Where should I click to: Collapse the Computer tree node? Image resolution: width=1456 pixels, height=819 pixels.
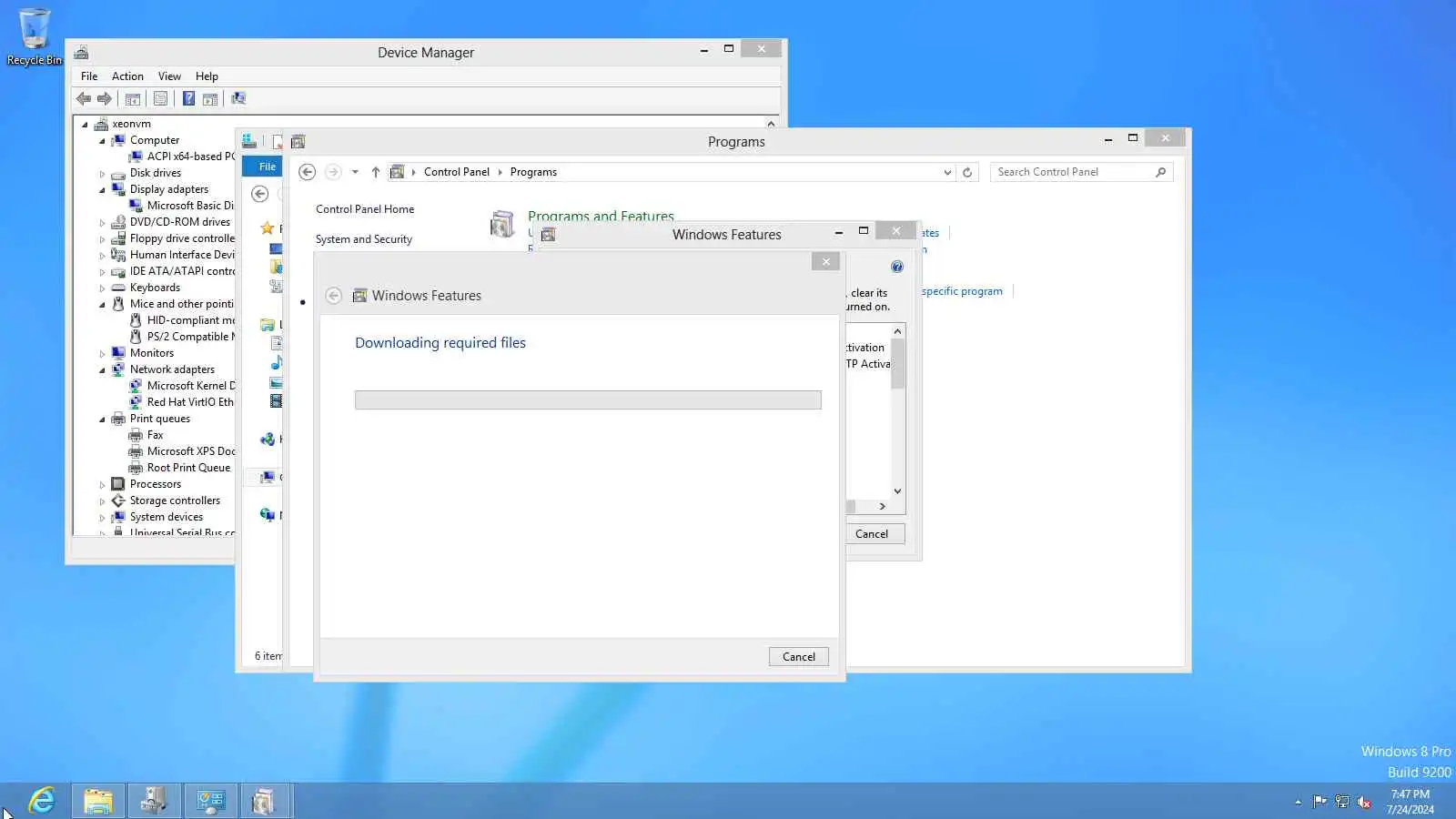point(102,140)
